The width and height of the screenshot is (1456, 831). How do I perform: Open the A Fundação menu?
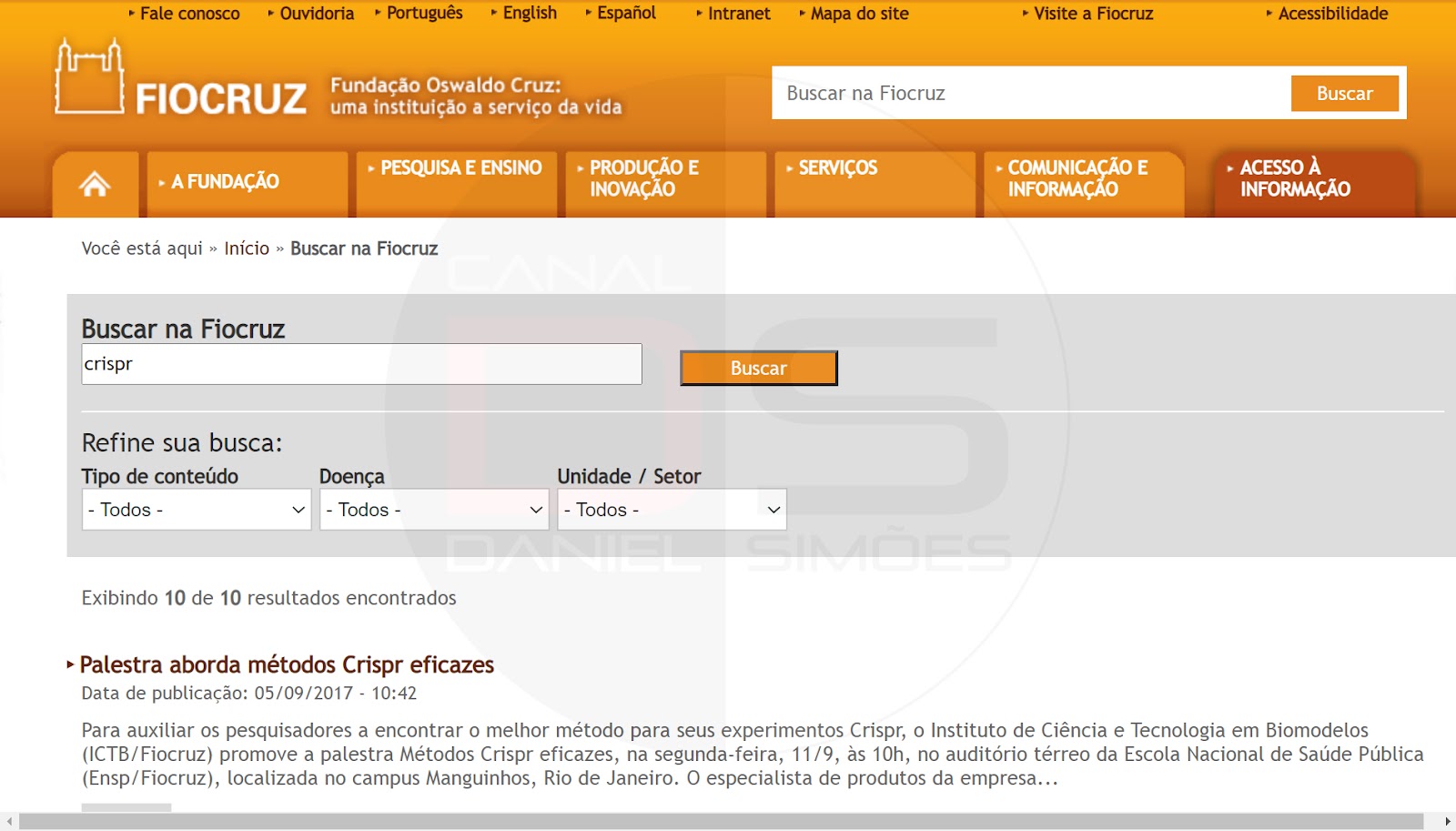[248, 184]
